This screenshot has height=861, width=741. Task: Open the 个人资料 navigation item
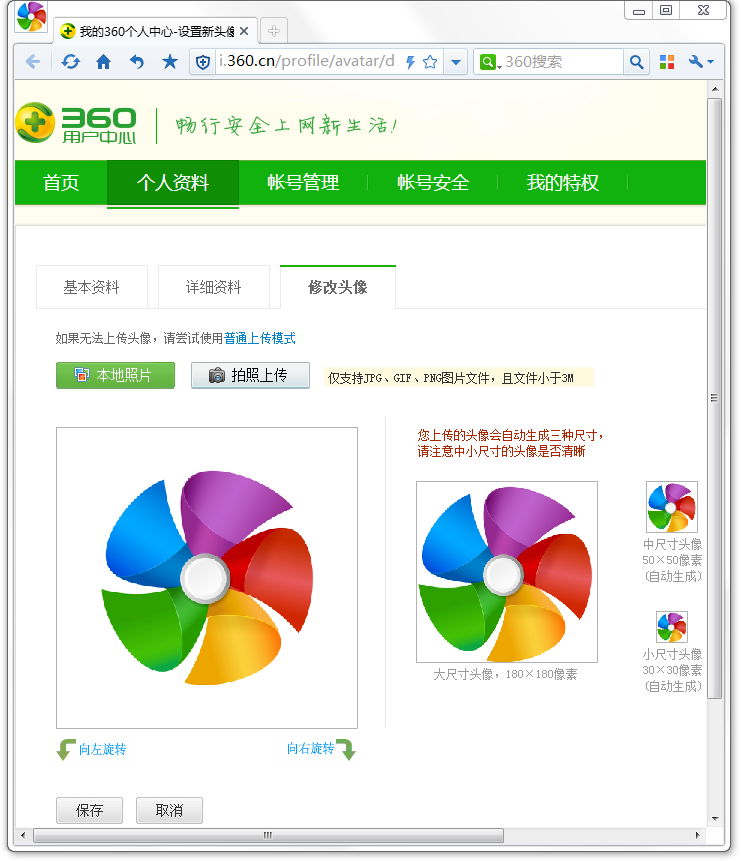172,182
